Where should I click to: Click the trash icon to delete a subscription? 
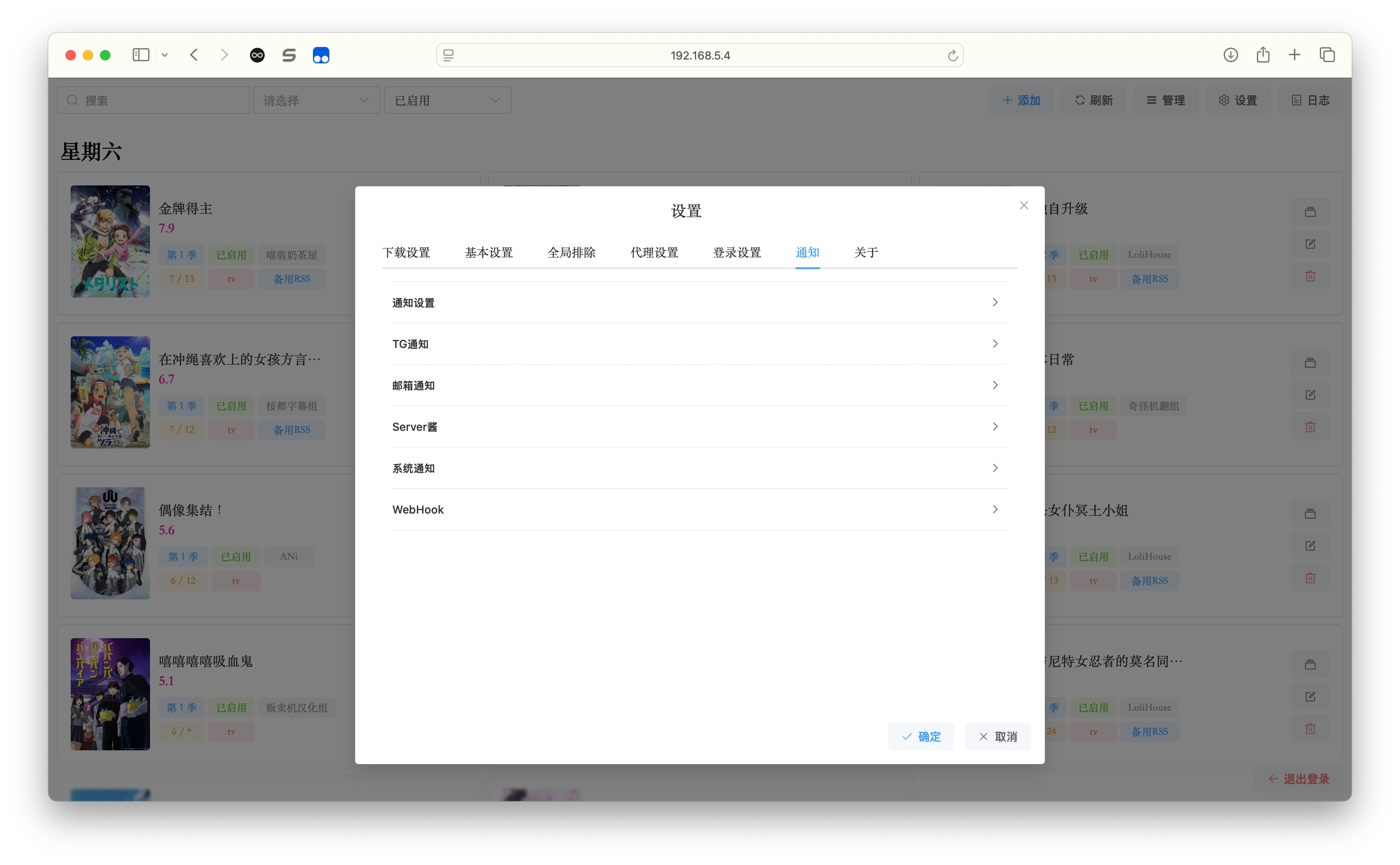pyautogui.click(x=1310, y=276)
